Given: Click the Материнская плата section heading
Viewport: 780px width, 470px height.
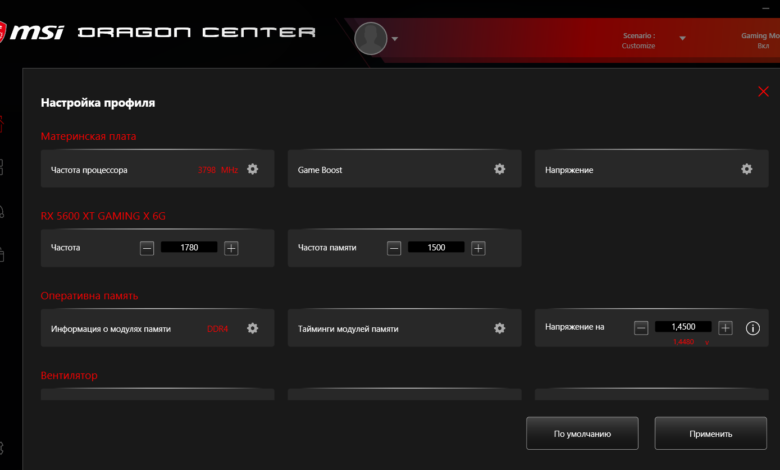Looking at the screenshot, I should (x=88, y=136).
